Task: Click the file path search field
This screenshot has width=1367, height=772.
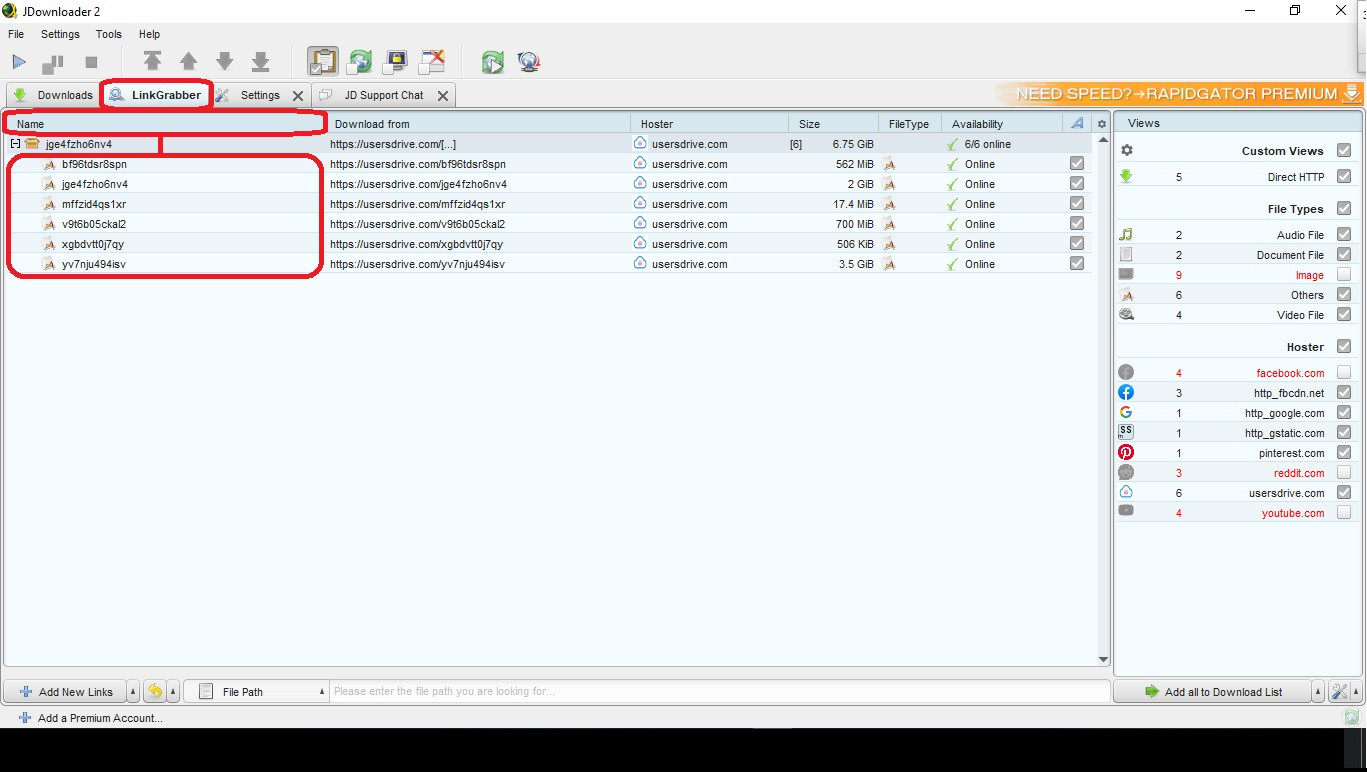Action: coord(720,691)
